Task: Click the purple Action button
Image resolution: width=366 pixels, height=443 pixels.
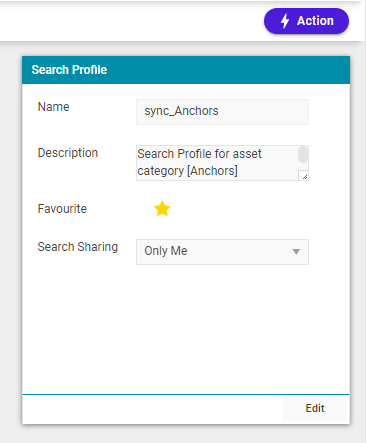Action: (x=306, y=21)
